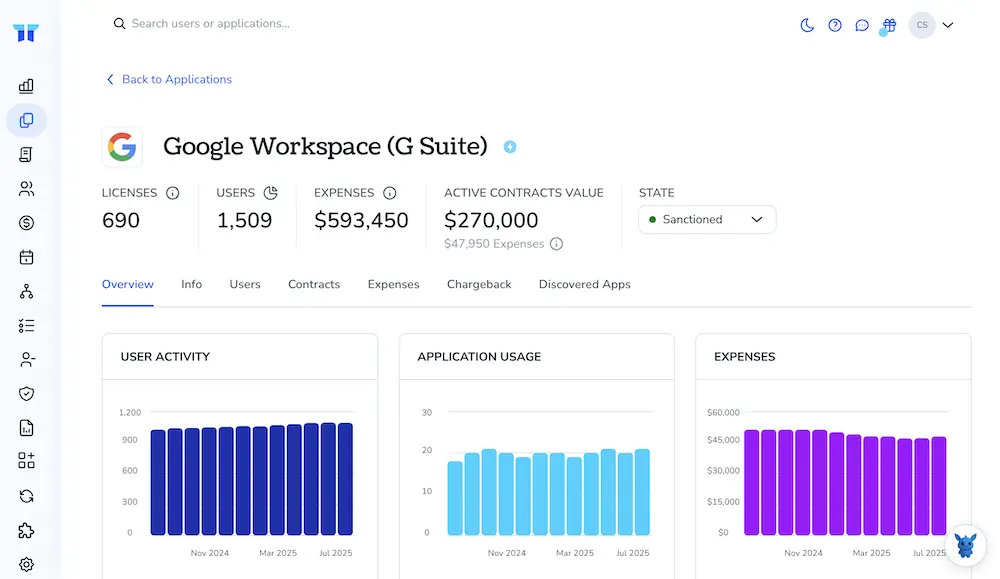Show info icon next to $47,950 Expenses
The image size is (1000, 579).
click(x=556, y=244)
